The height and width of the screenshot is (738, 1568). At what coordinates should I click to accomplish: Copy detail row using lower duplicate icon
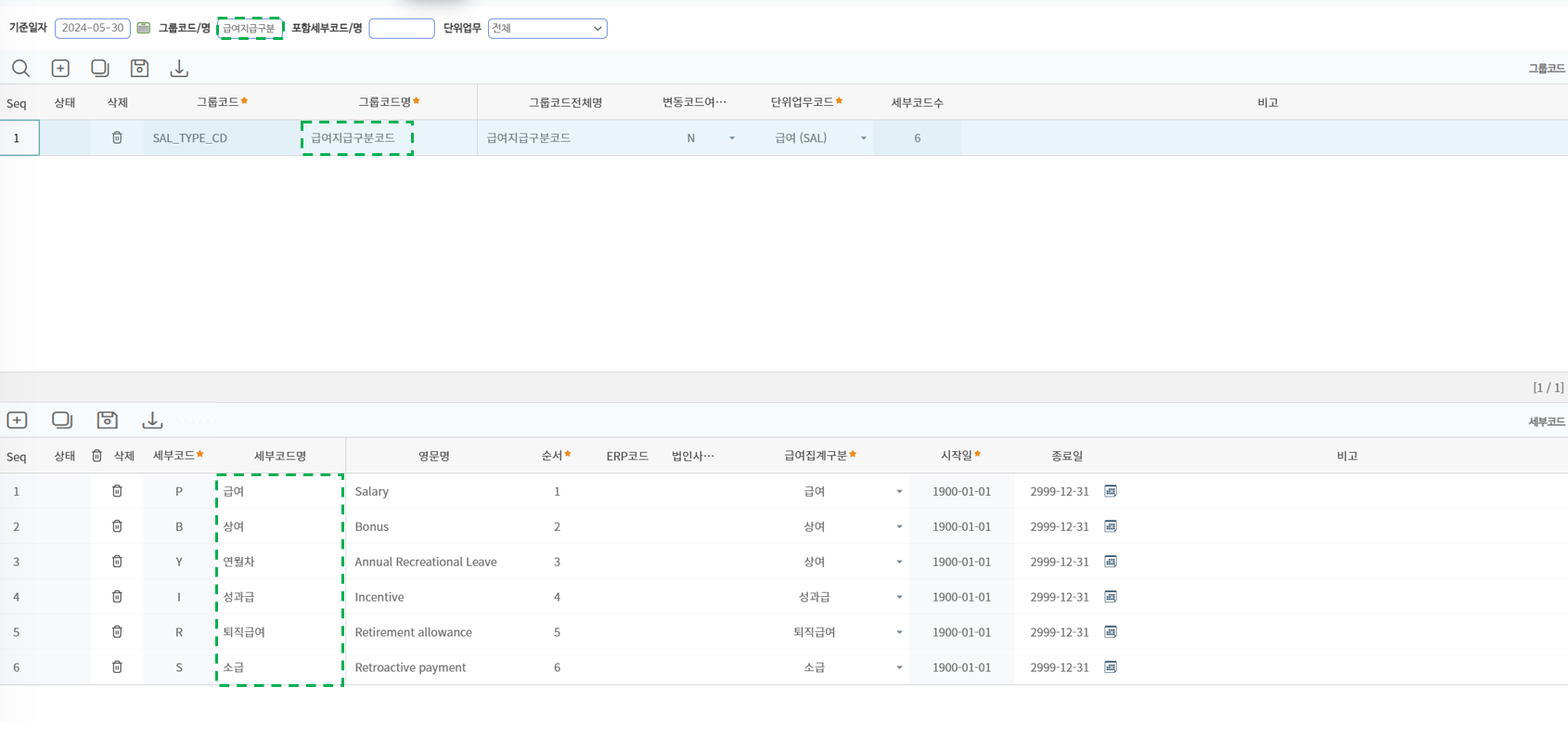coord(62,420)
